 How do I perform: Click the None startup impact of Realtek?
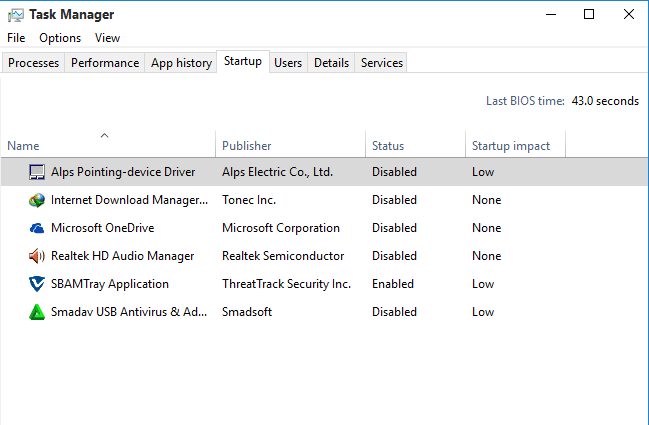click(487, 256)
